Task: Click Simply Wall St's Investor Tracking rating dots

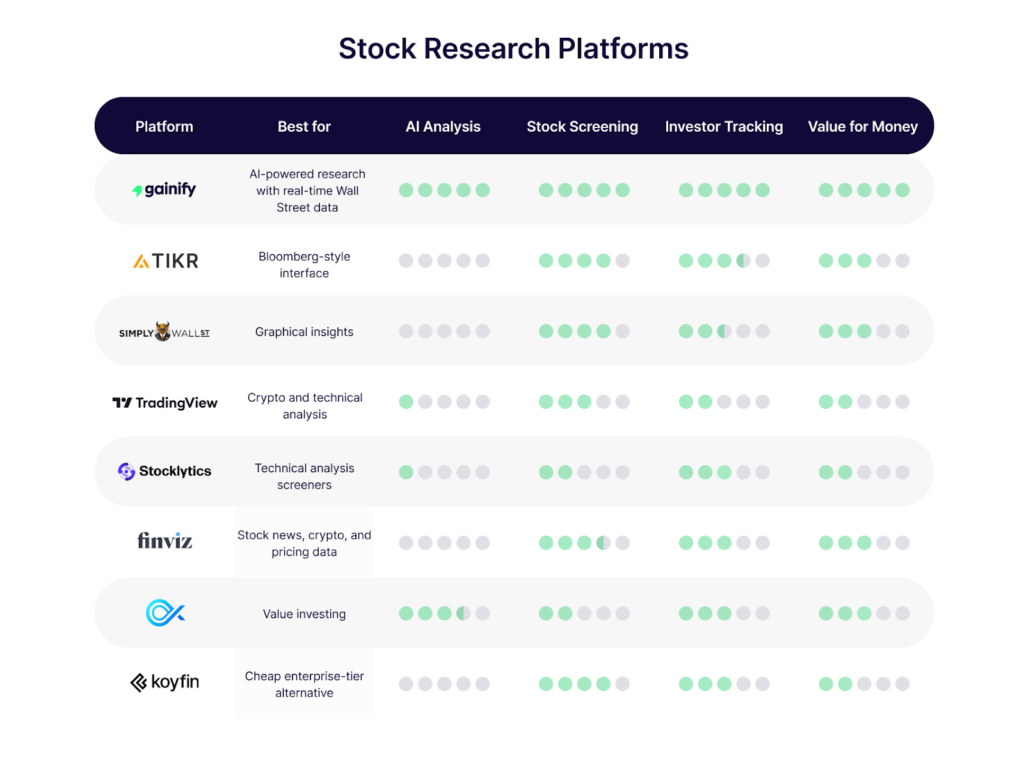Action: point(724,331)
